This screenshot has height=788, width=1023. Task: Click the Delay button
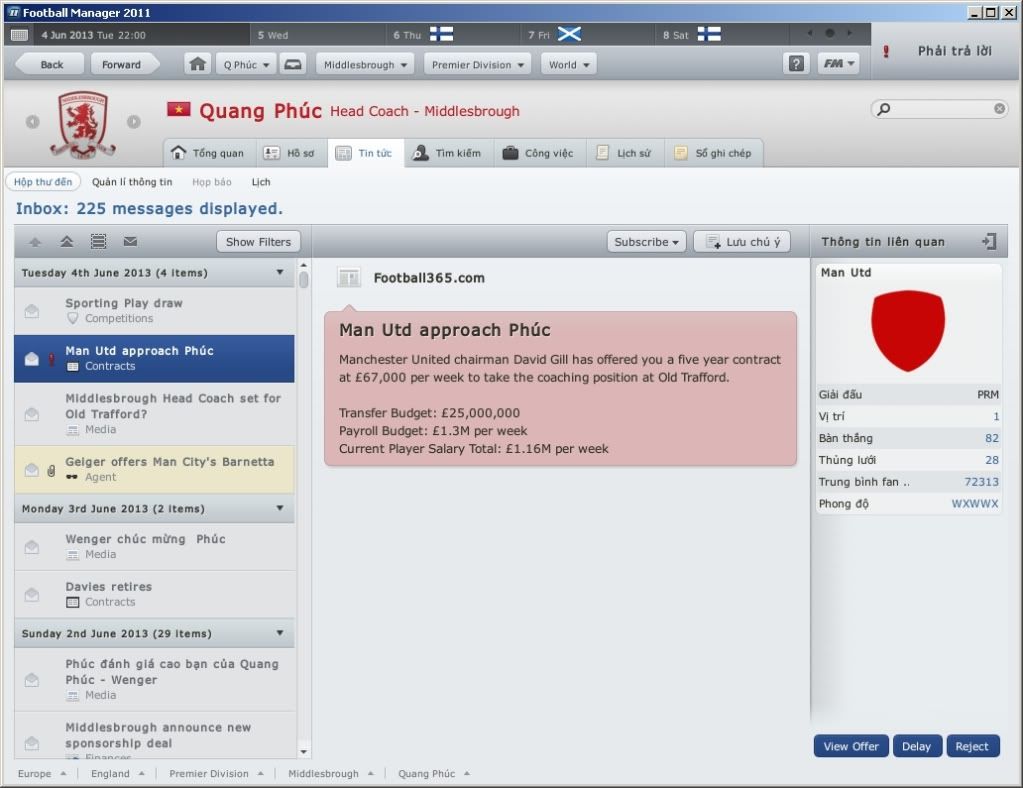click(x=916, y=746)
